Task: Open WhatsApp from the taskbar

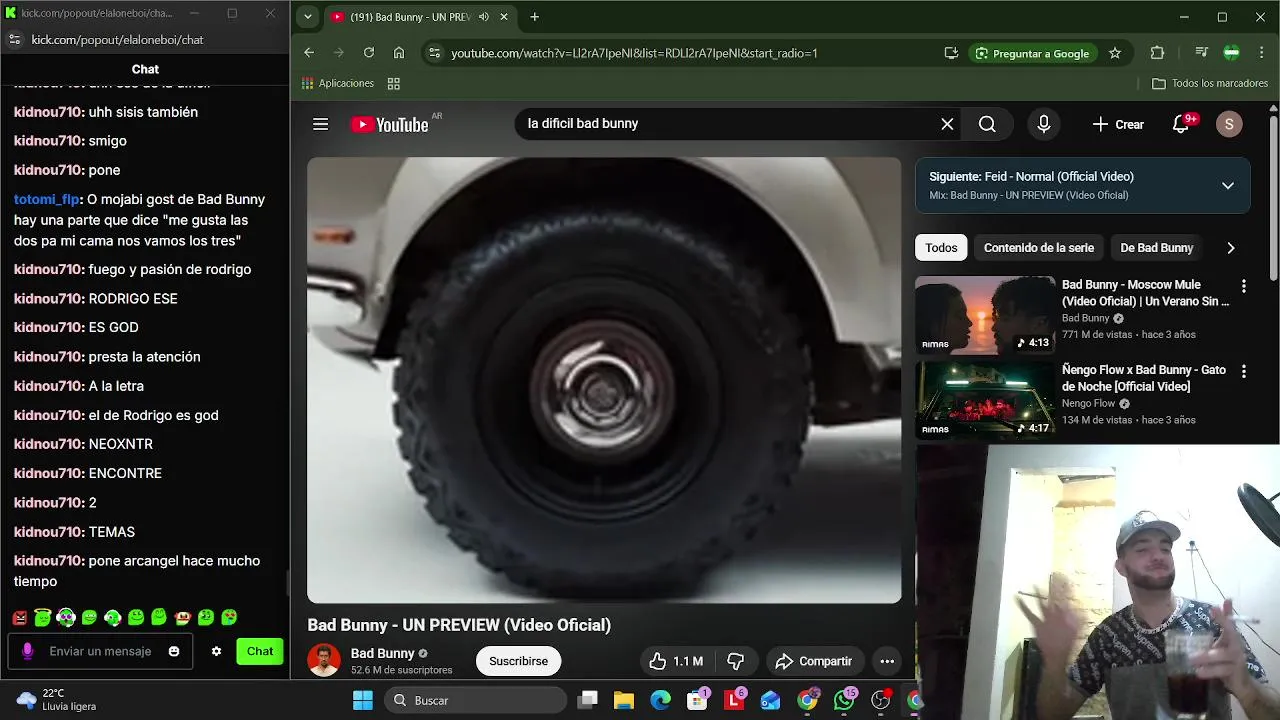Action: tap(844, 700)
